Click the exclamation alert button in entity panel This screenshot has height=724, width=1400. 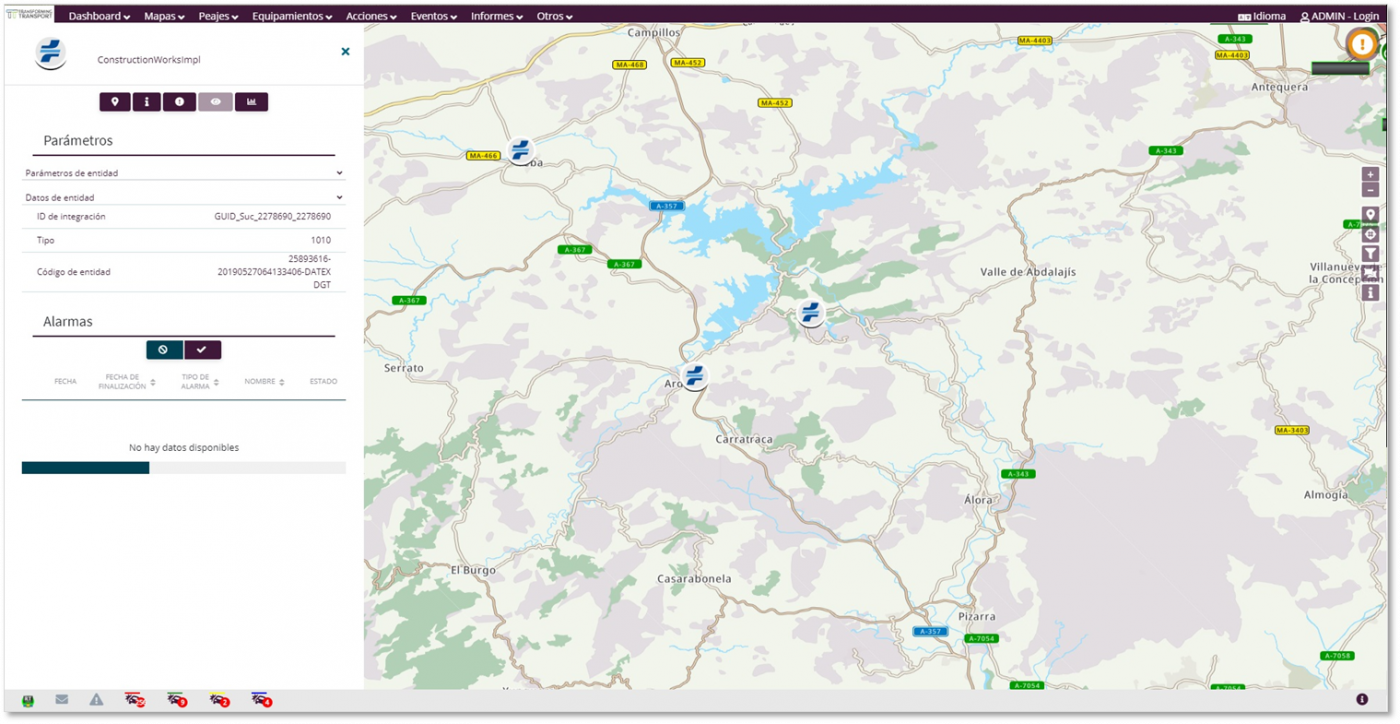[x=180, y=102]
